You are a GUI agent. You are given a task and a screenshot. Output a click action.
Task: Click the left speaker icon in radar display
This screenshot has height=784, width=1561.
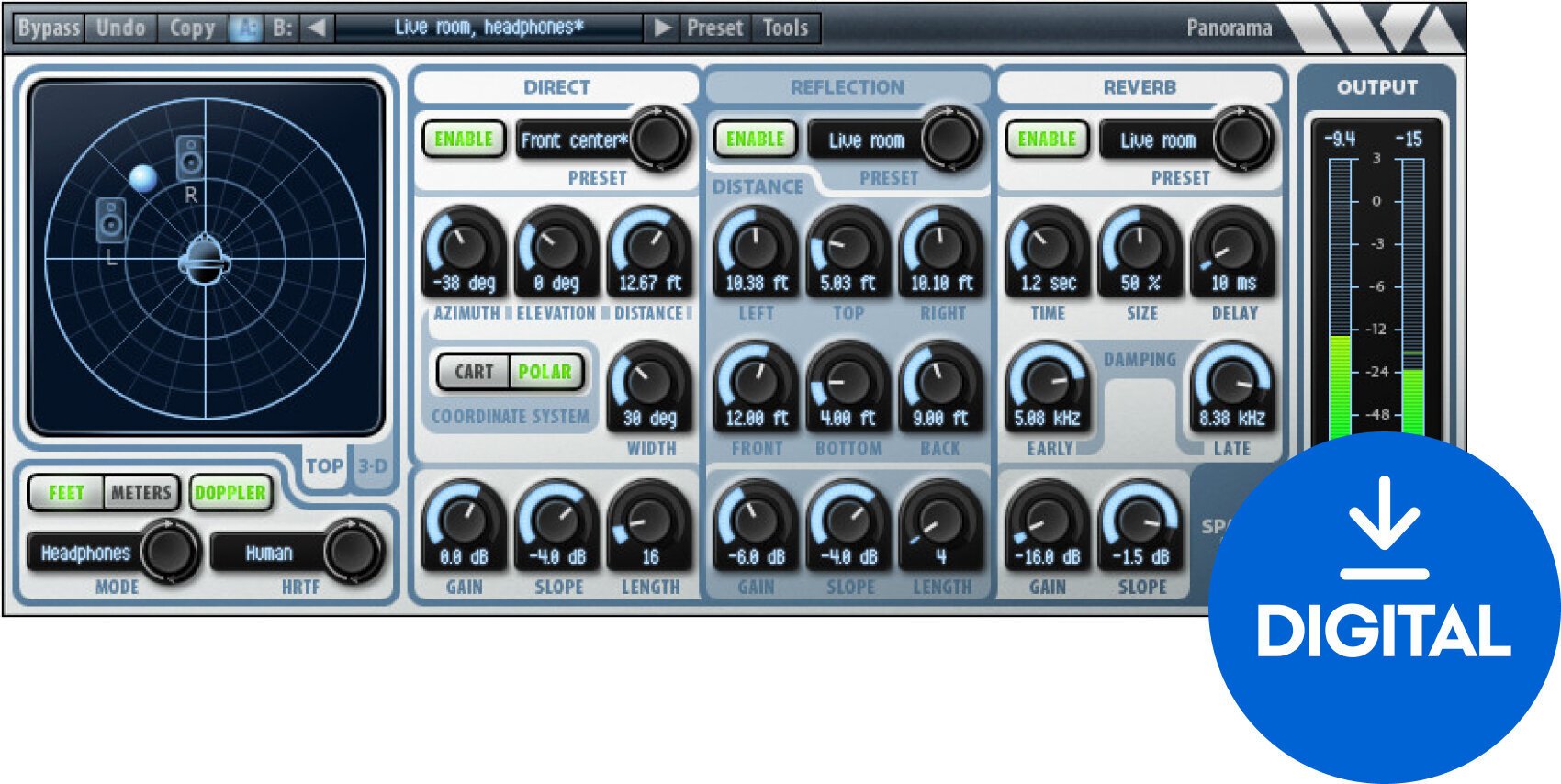click(111, 221)
